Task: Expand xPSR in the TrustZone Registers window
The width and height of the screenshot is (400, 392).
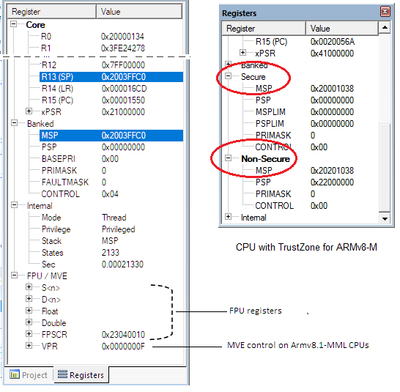Action: 243,53
